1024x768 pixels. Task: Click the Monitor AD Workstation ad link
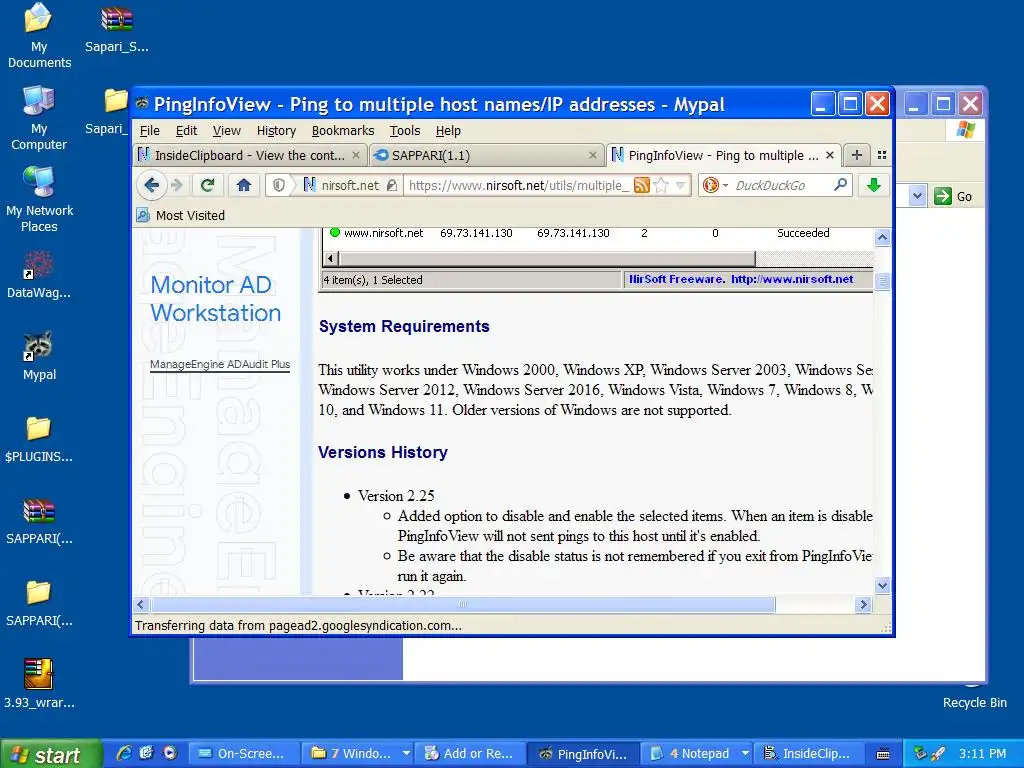(x=216, y=298)
